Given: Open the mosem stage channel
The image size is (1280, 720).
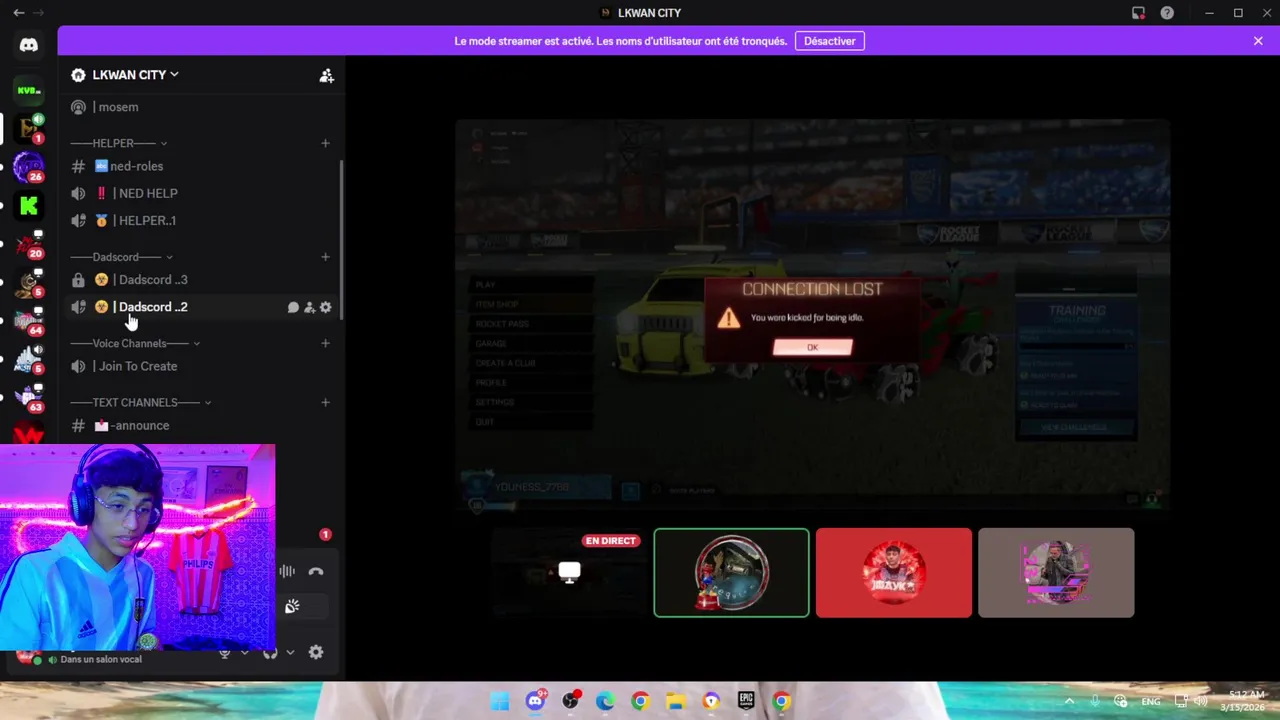Looking at the screenshot, I should pos(200,107).
